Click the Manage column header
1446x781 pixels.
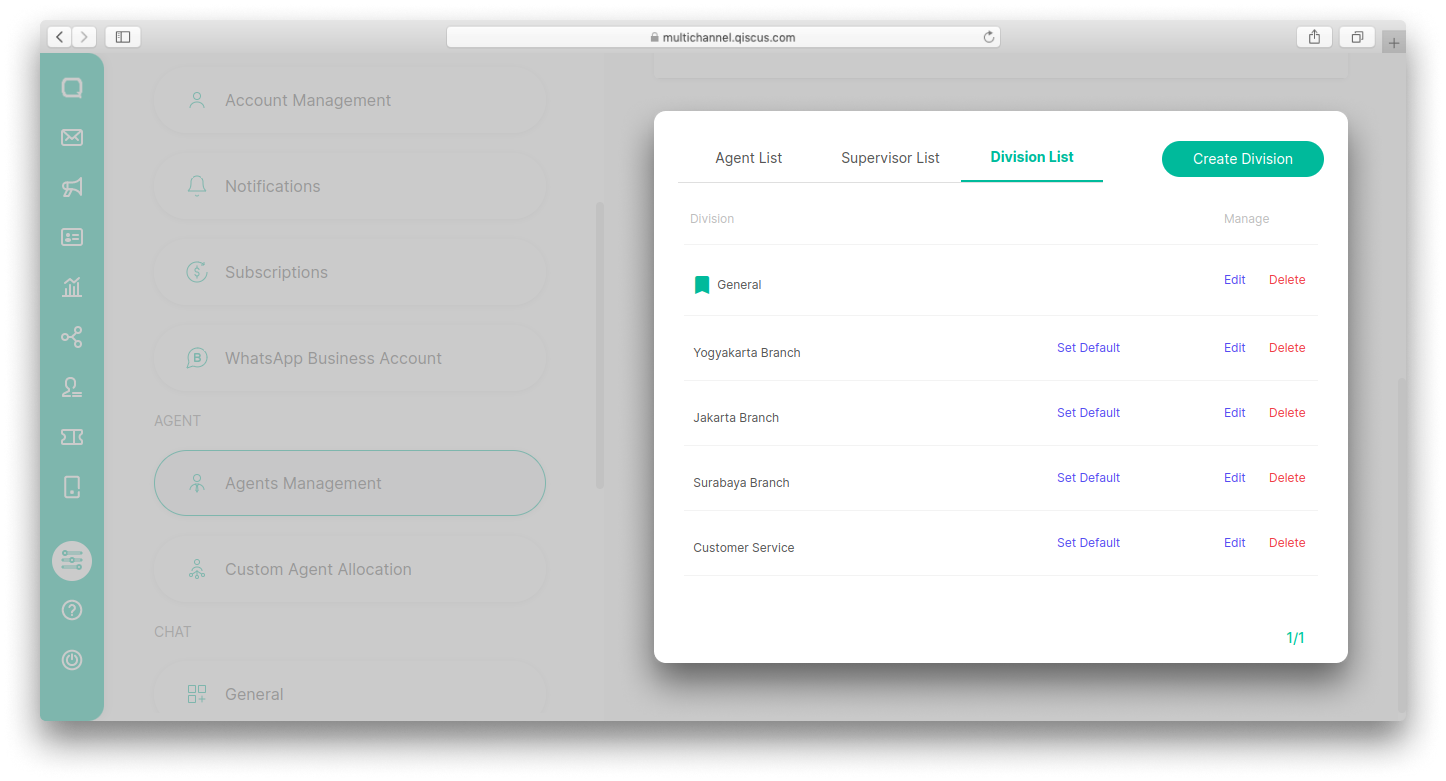[1246, 219]
